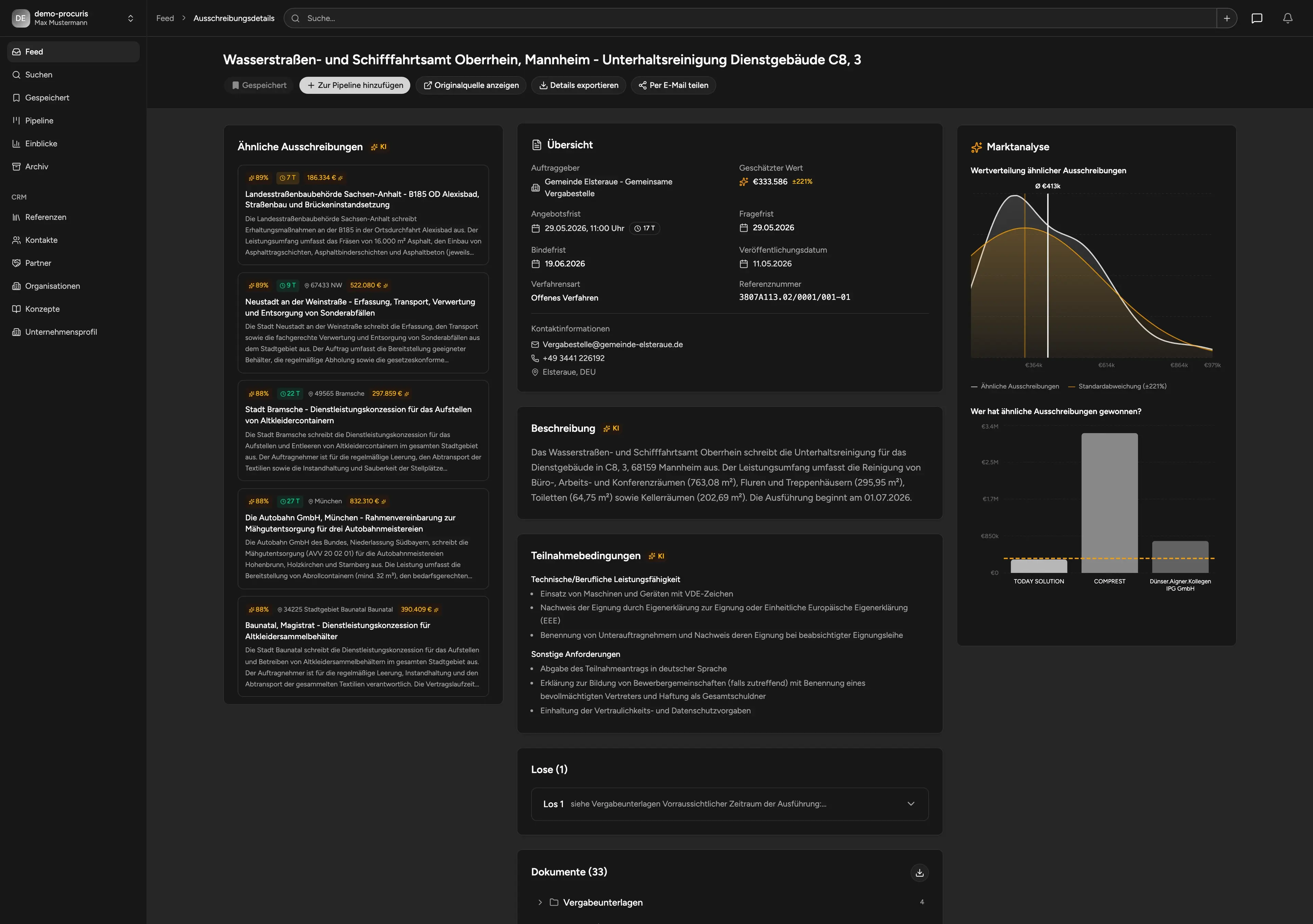Open notifications bell icon
This screenshot has height=924, width=1313.
[1287, 18]
